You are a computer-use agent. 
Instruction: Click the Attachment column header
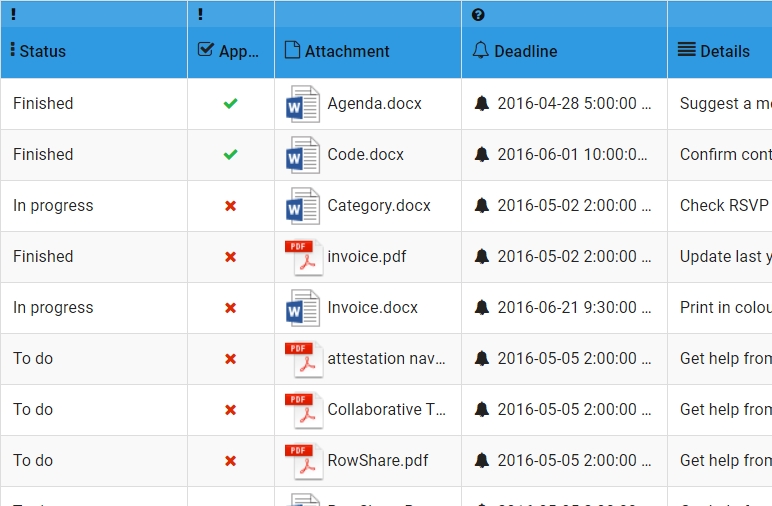(x=368, y=51)
